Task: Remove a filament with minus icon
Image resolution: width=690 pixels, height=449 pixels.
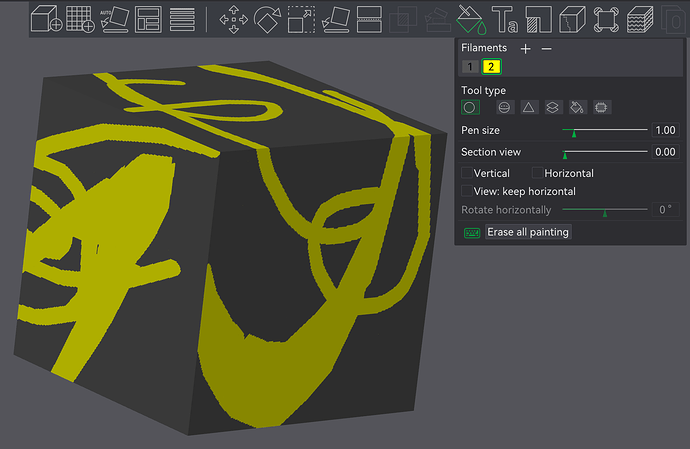Action: (x=547, y=48)
